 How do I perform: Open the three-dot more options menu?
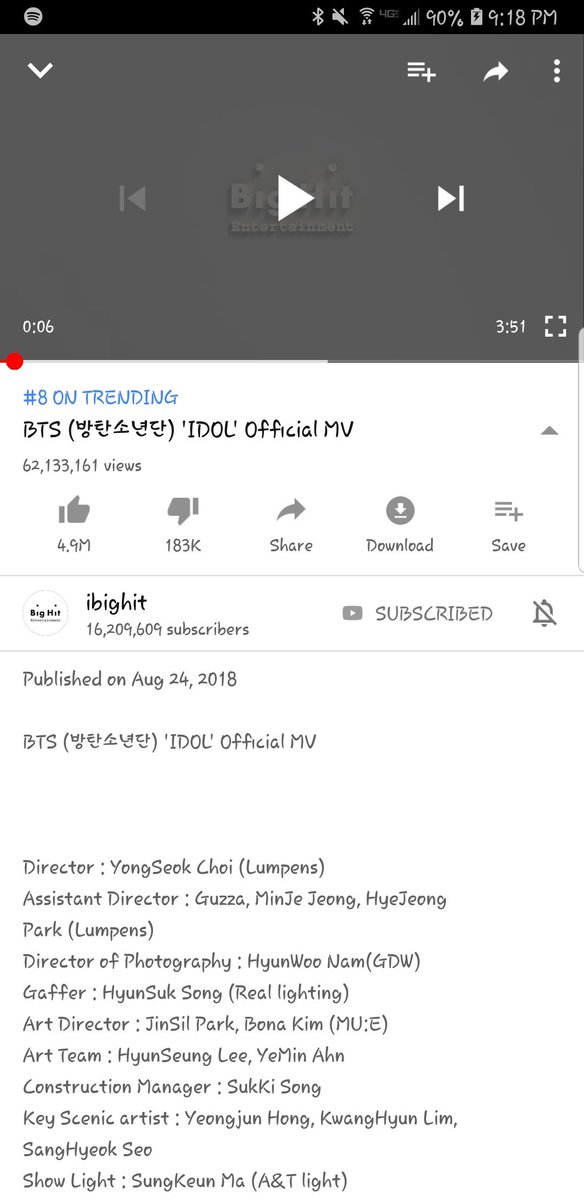pos(557,72)
